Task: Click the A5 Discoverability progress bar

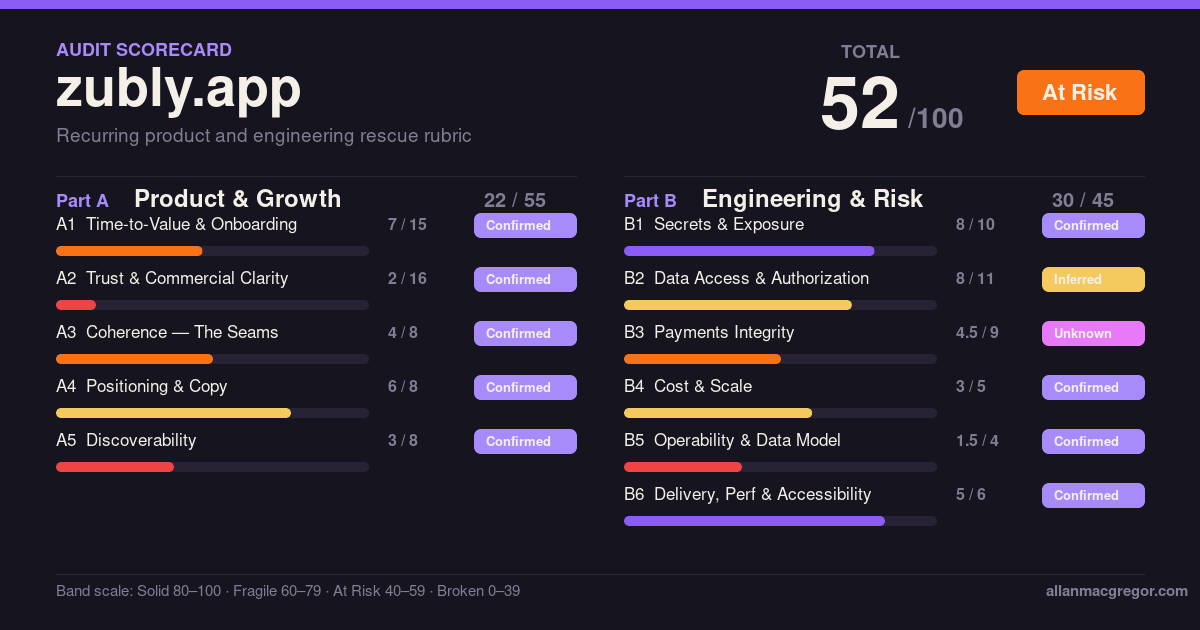Action: tap(115, 467)
